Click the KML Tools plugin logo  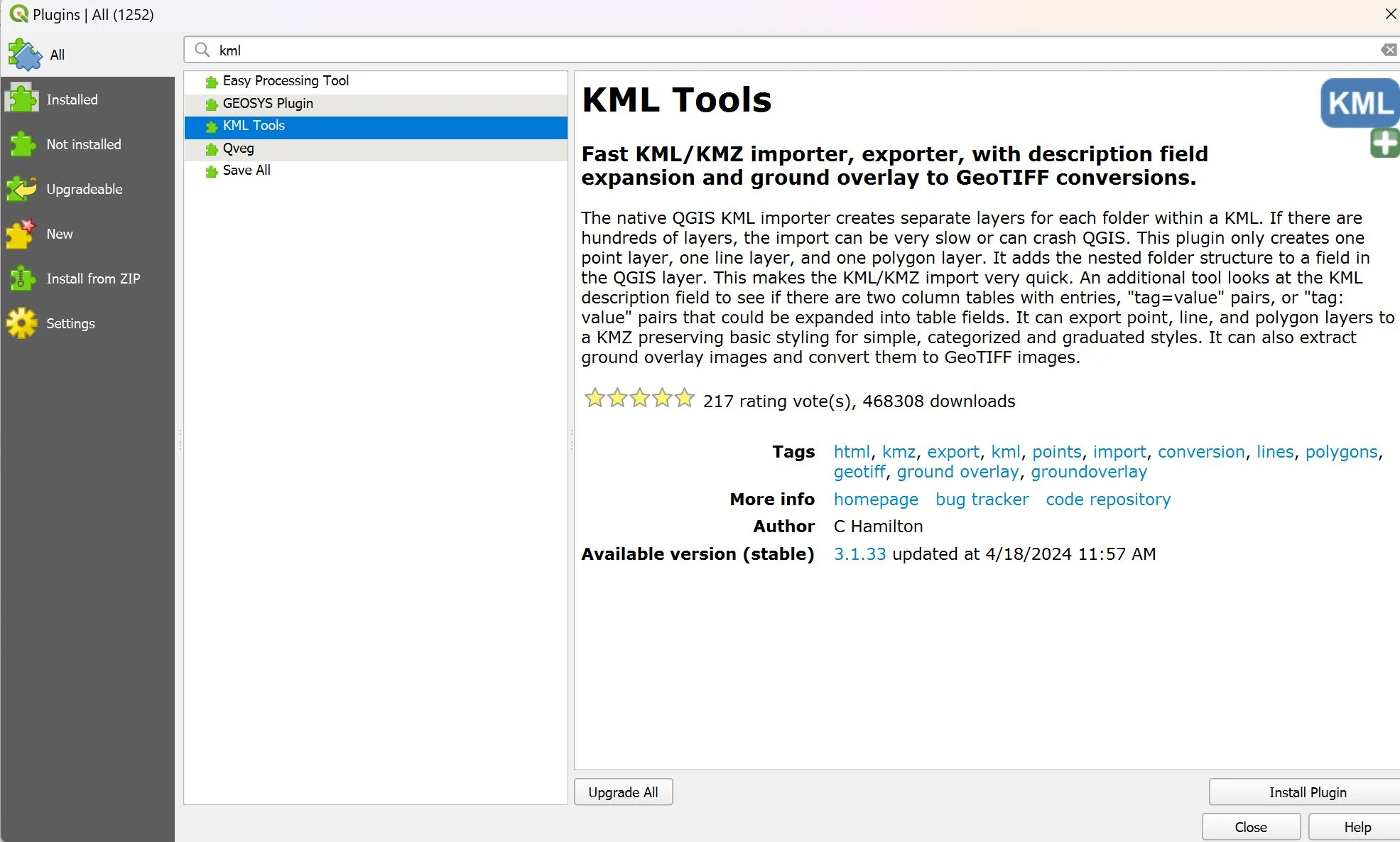point(1357,103)
